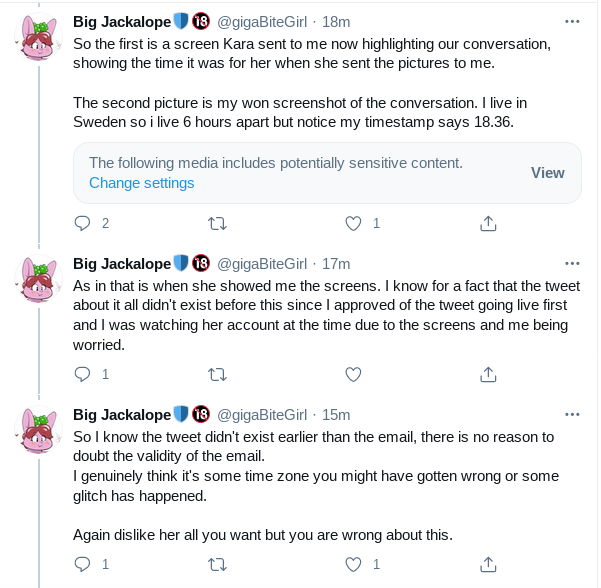Share the 15m tweet via share icon

click(488, 564)
